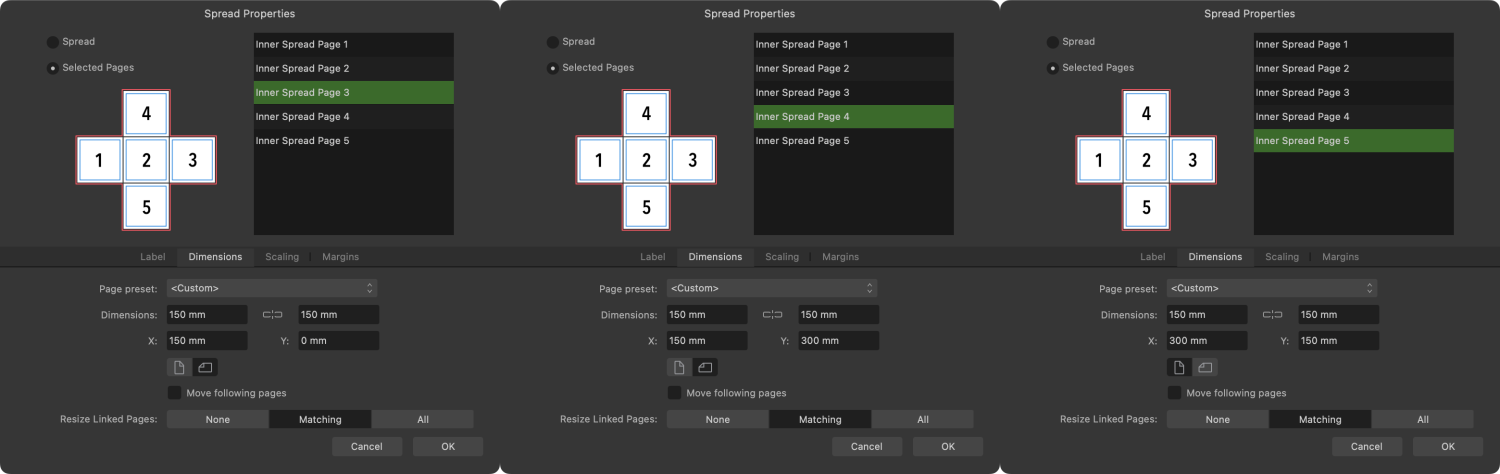The width and height of the screenshot is (1500, 474).
Task: Toggle dimensions link icon in right dialog
Action: 1273,315
